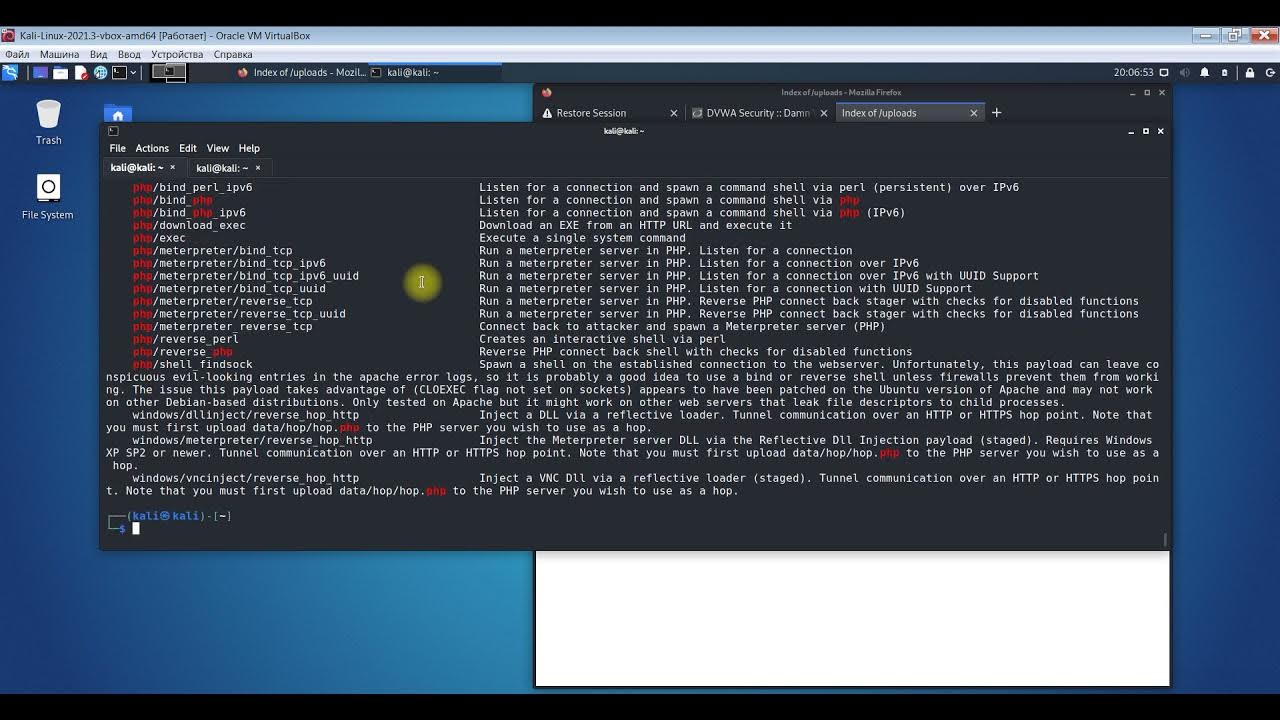Open a new Firefox tab with plus button
The width and height of the screenshot is (1280, 720).
996,113
